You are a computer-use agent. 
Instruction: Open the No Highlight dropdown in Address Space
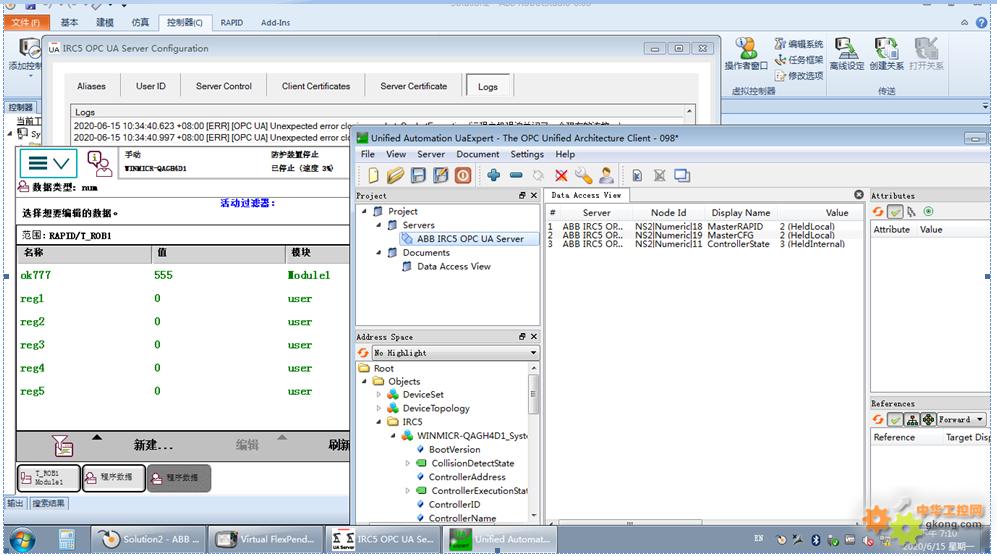point(455,352)
